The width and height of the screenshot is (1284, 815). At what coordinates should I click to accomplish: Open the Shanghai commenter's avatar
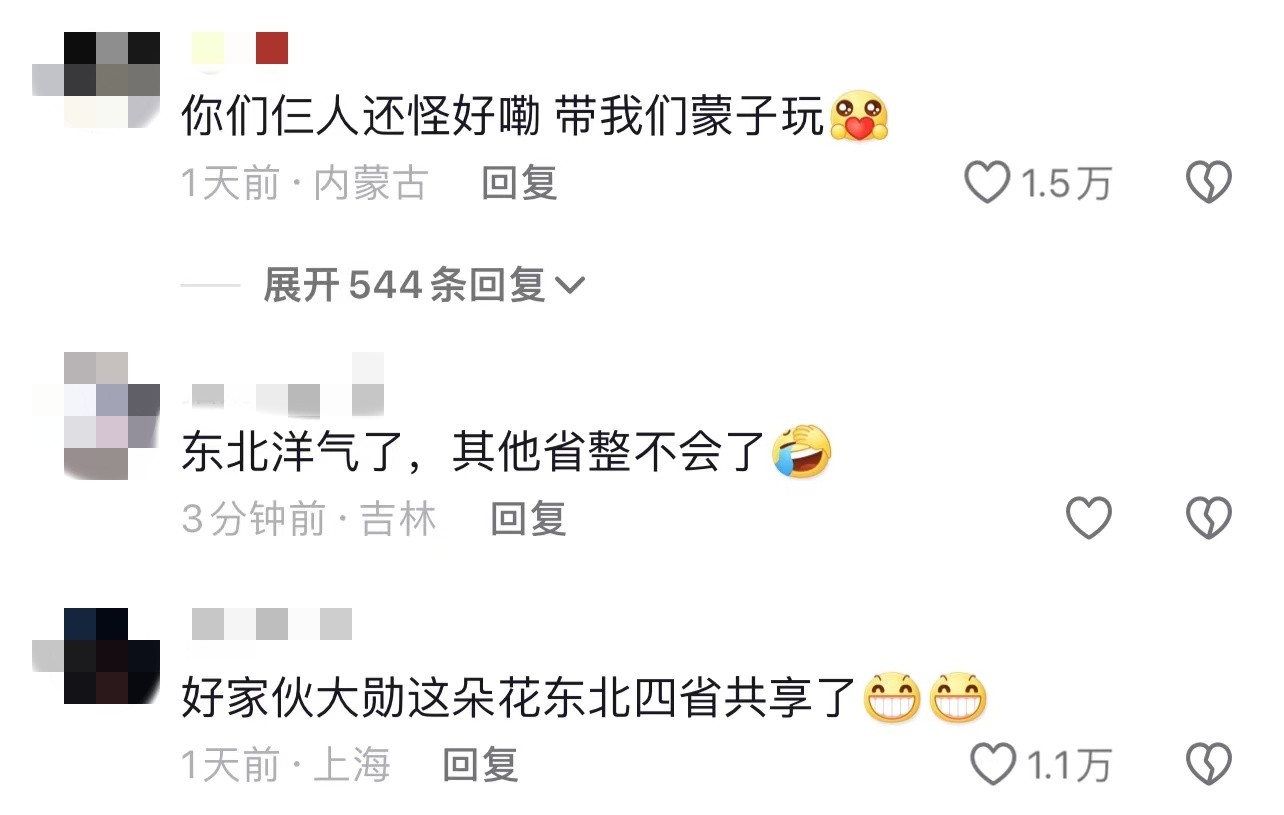(97, 655)
